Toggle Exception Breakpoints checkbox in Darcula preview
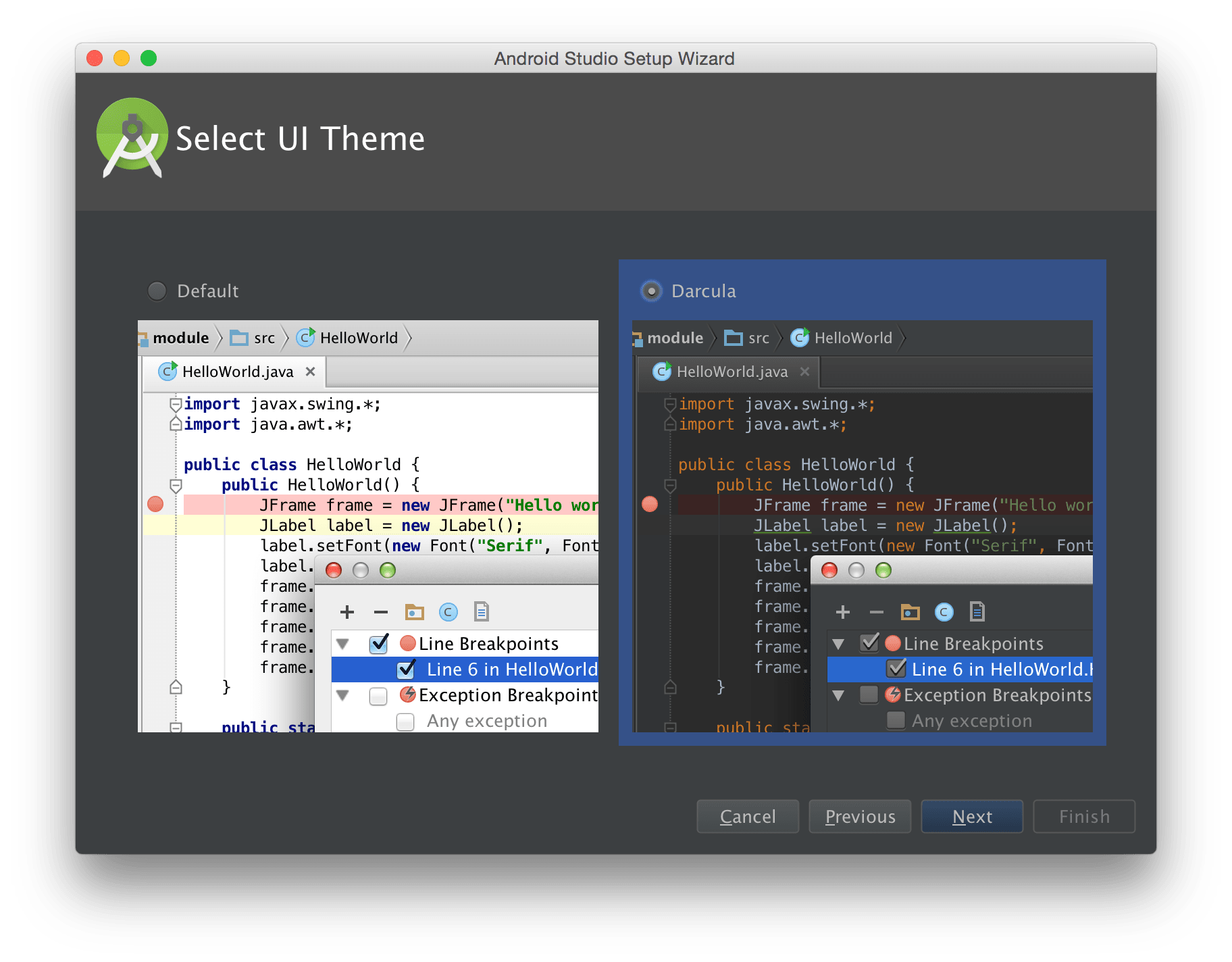This screenshot has width=1232, height=962. (x=869, y=694)
